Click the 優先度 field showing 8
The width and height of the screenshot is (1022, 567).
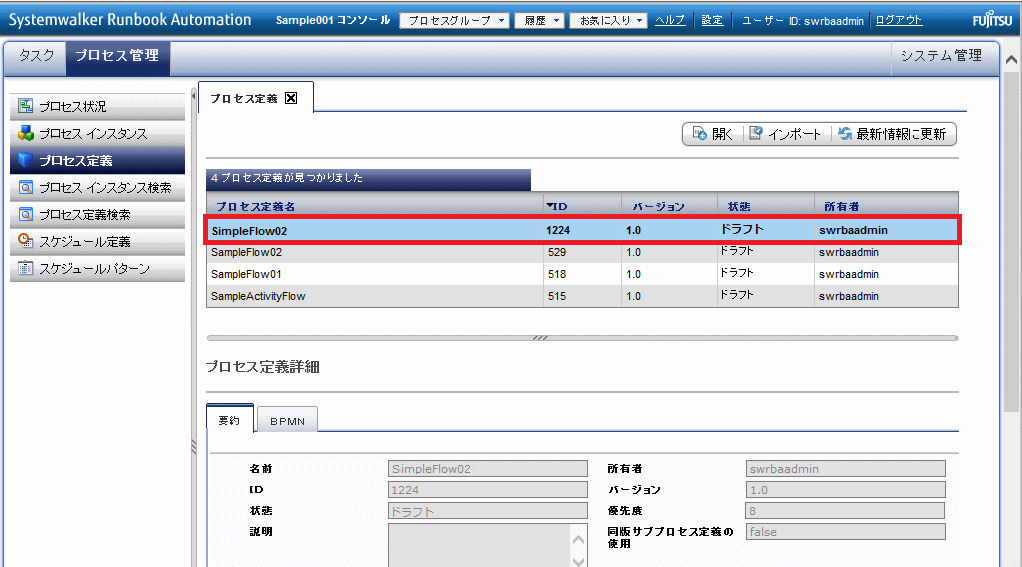coord(845,510)
